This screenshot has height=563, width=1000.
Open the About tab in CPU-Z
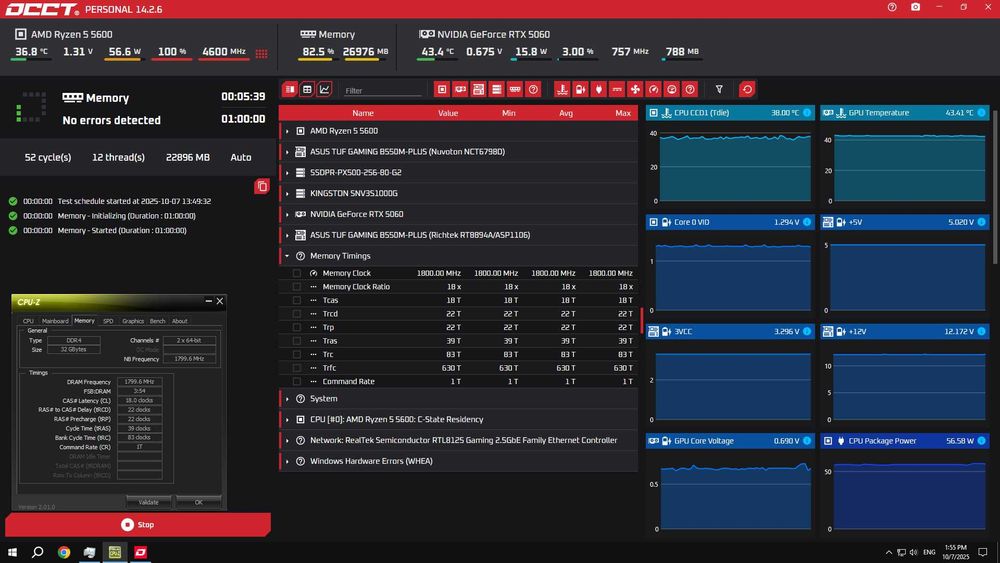[180, 321]
